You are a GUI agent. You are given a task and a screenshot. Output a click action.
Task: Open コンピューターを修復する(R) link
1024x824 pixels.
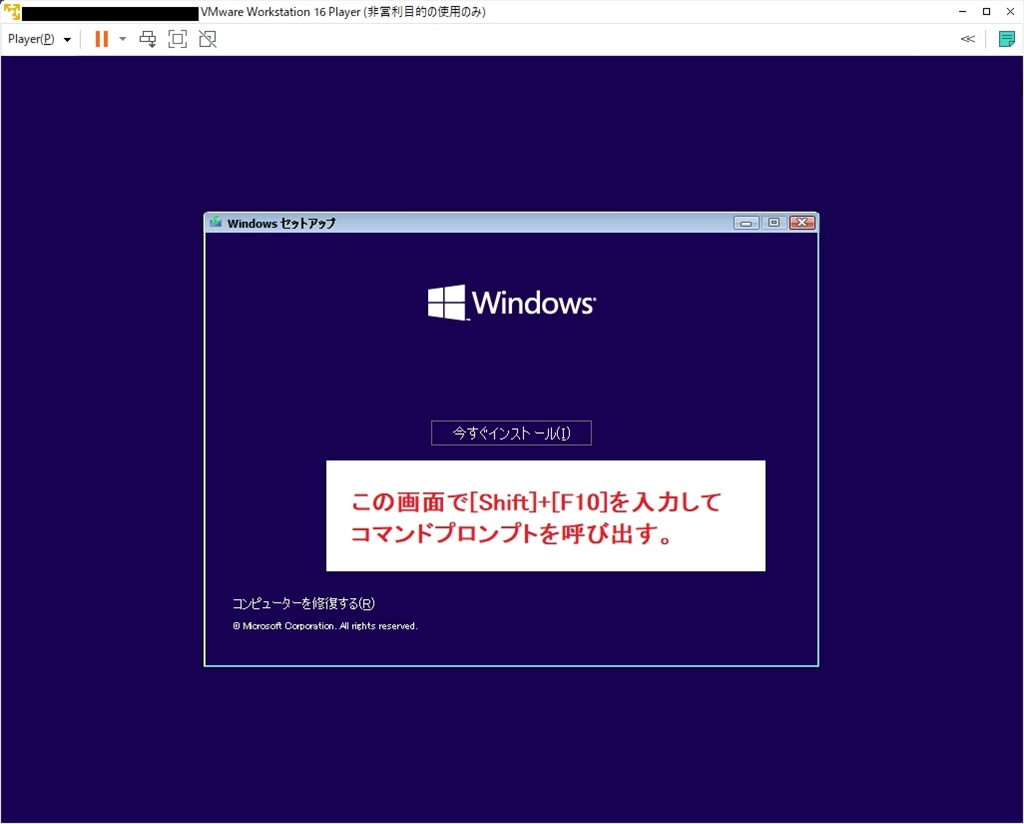[x=304, y=603]
